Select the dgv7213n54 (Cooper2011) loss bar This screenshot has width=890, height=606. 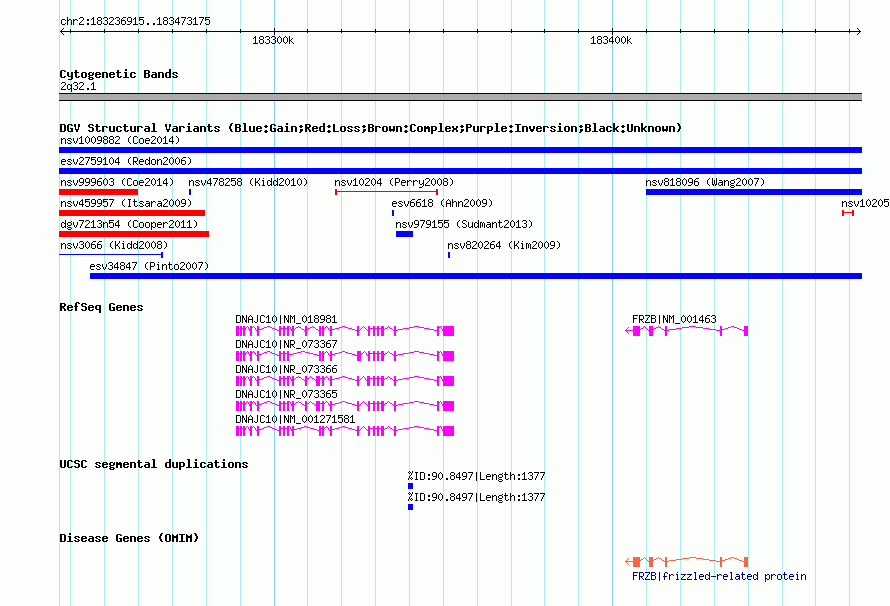[x=134, y=234]
